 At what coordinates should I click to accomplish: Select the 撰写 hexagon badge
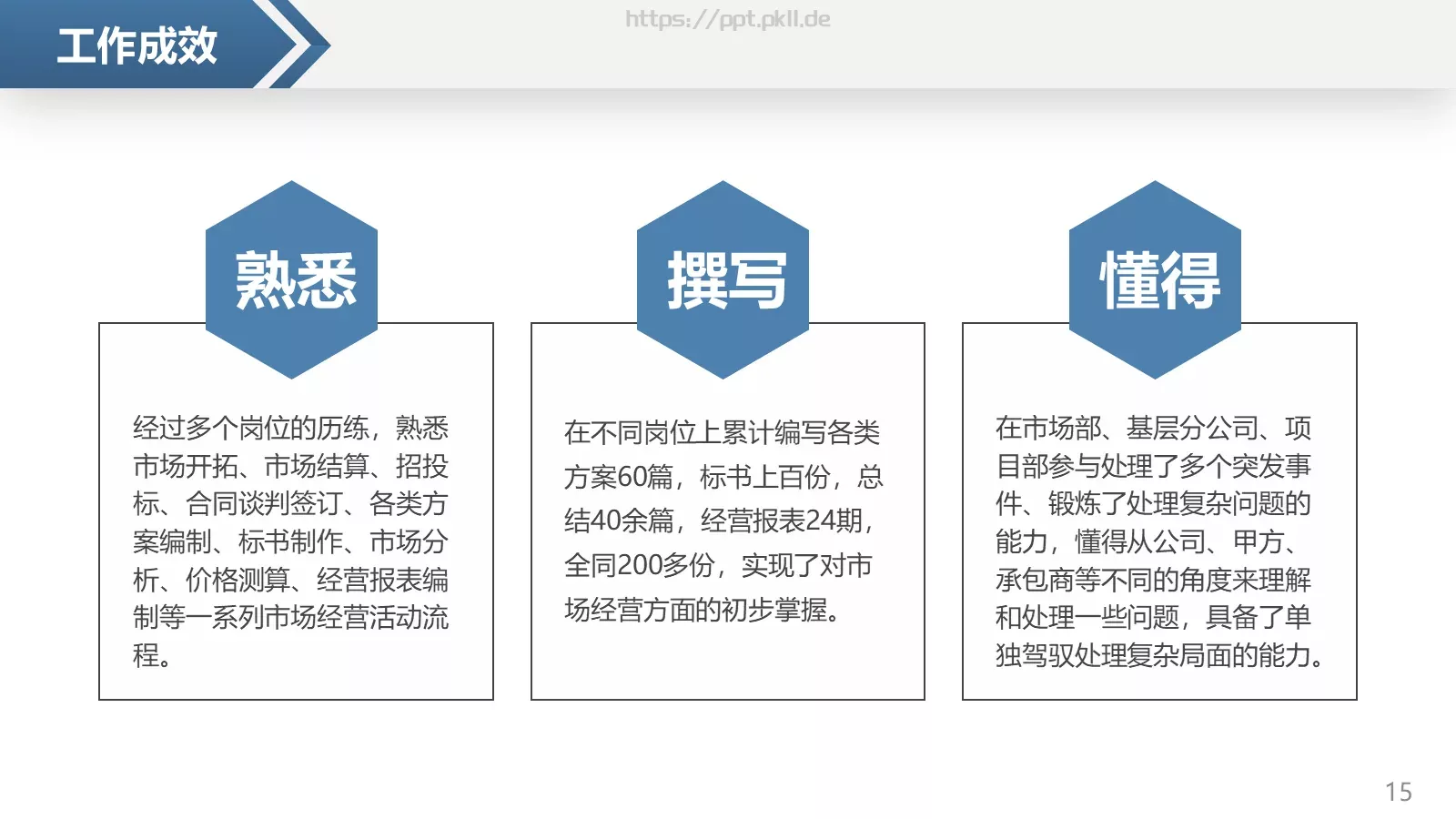click(x=723, y=279)
